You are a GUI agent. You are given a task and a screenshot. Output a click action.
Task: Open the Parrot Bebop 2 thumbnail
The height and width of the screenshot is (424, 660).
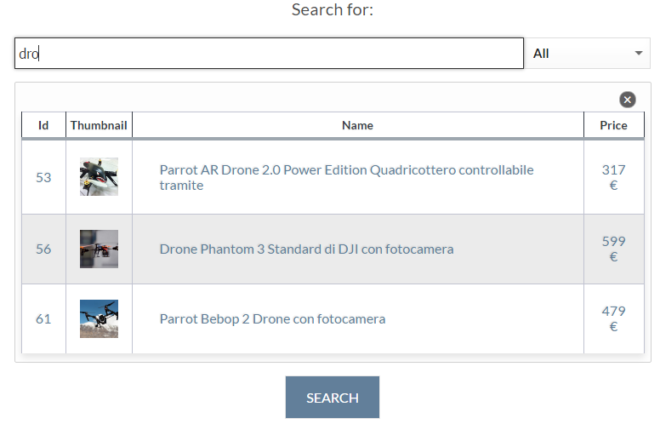click(x=99, y=319)
